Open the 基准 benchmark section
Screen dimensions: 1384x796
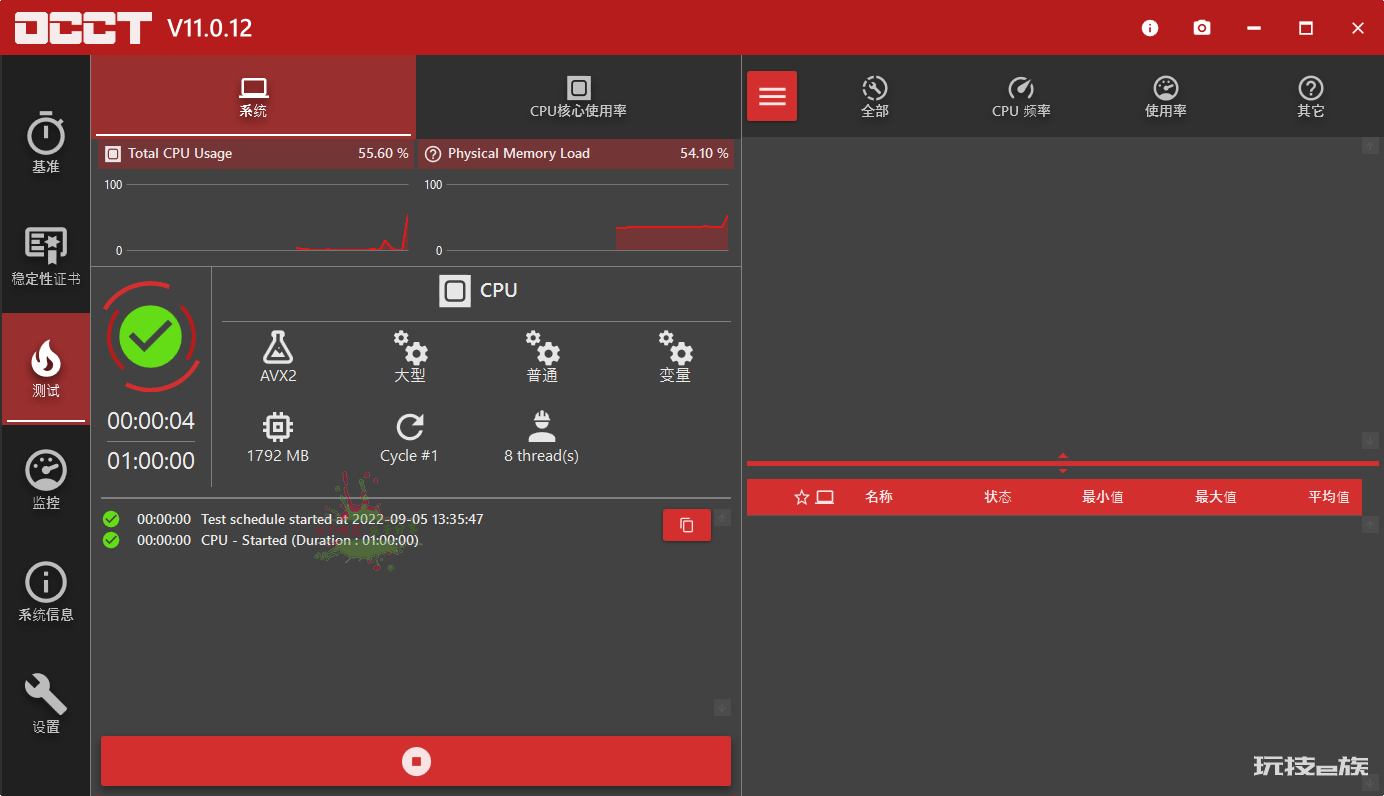[x=45, y=142]
